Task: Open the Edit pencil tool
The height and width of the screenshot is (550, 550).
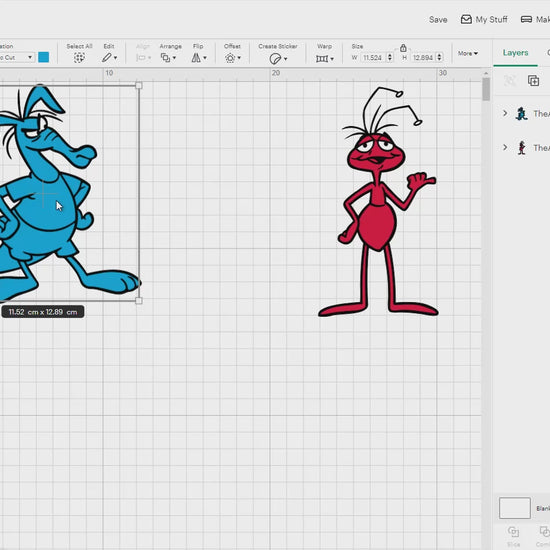Action: click(107, 58)
